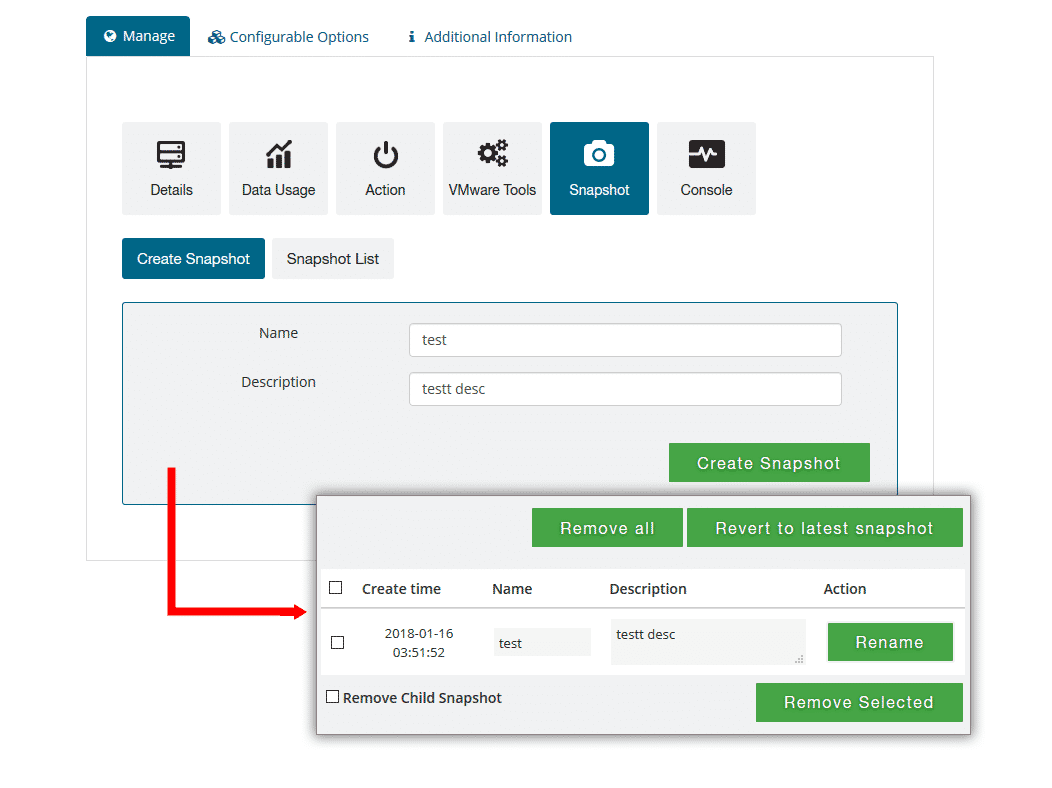Click the snapshot Name input field
Screen dimensions: 1052x788
625,340
